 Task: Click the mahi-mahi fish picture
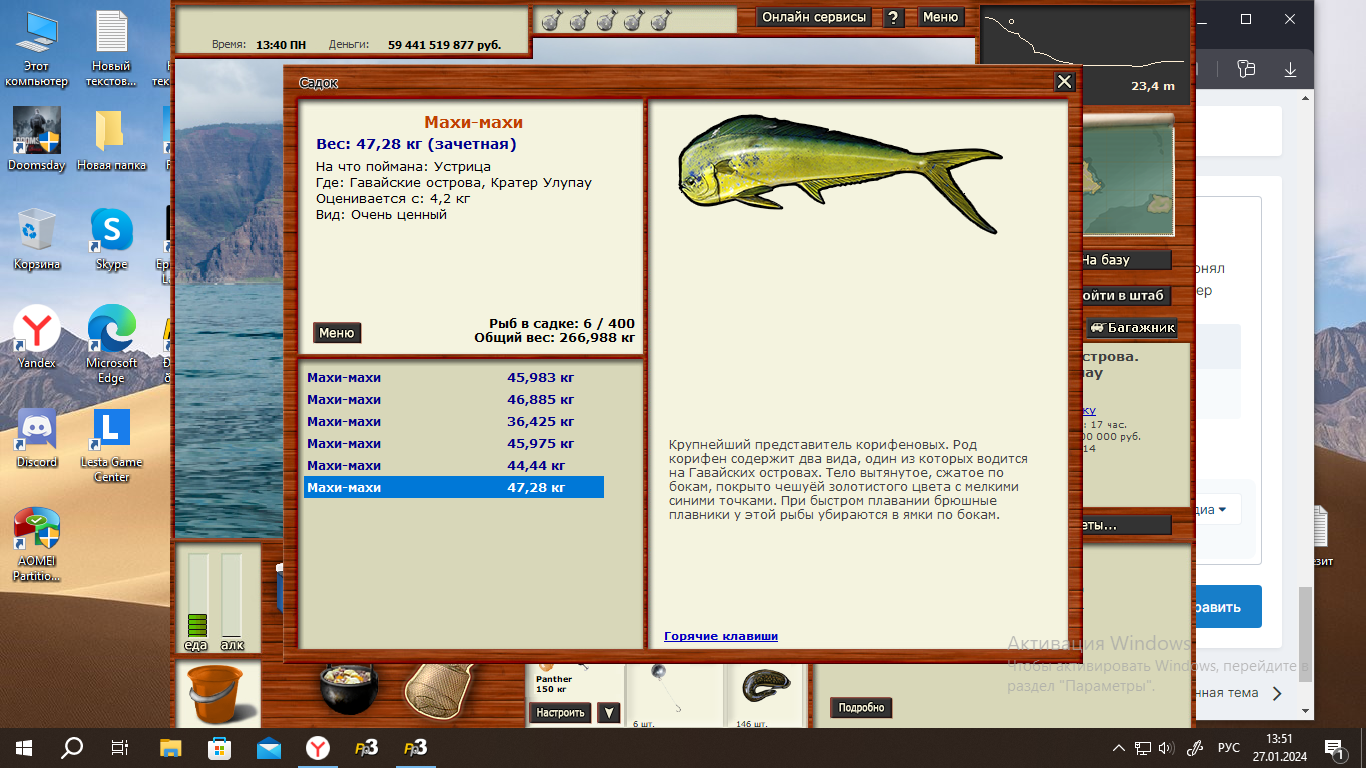838,175
